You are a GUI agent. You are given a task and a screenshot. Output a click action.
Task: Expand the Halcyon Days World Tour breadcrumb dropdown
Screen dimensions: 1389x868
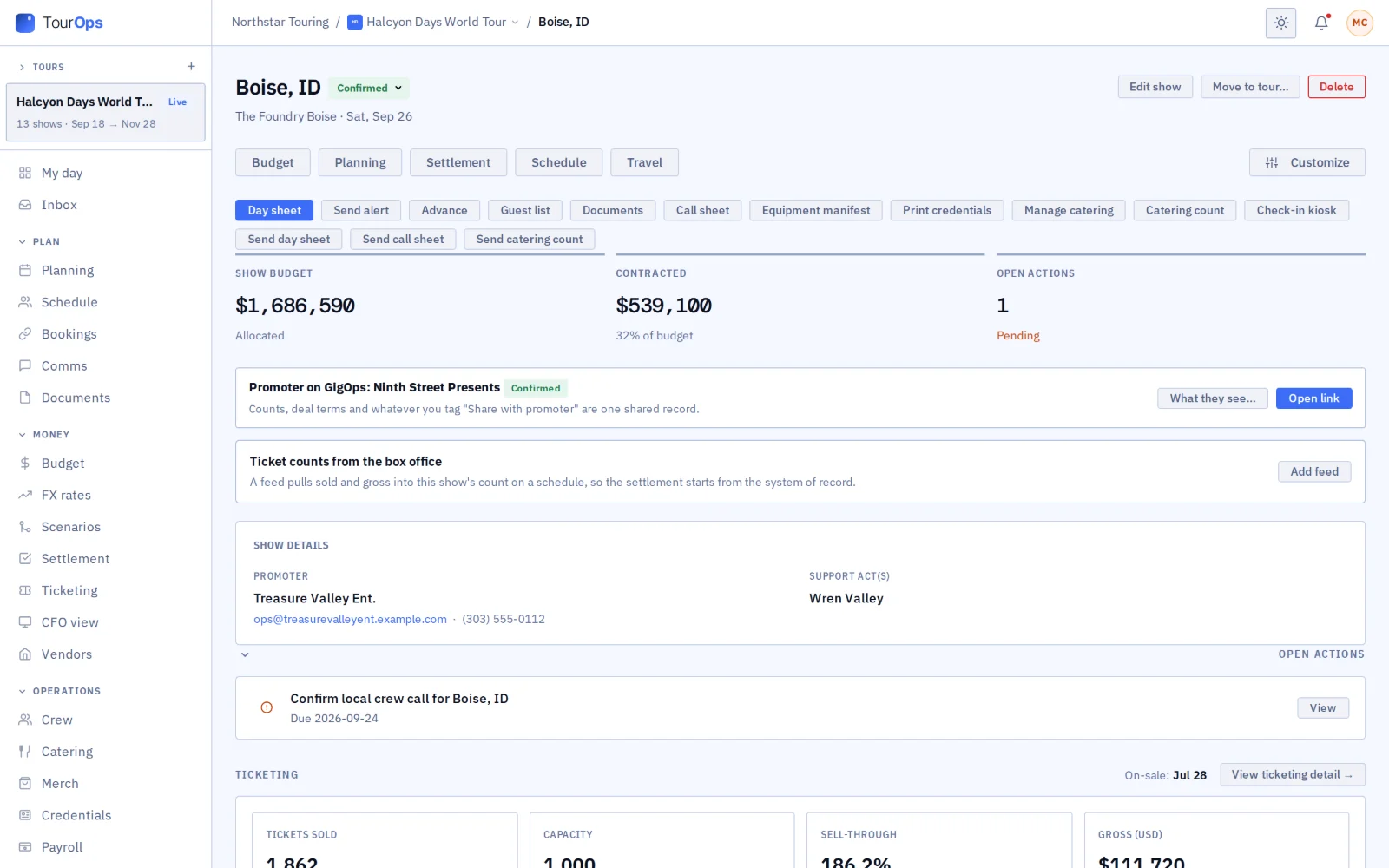pyautogui.click(x=515, y=23)
